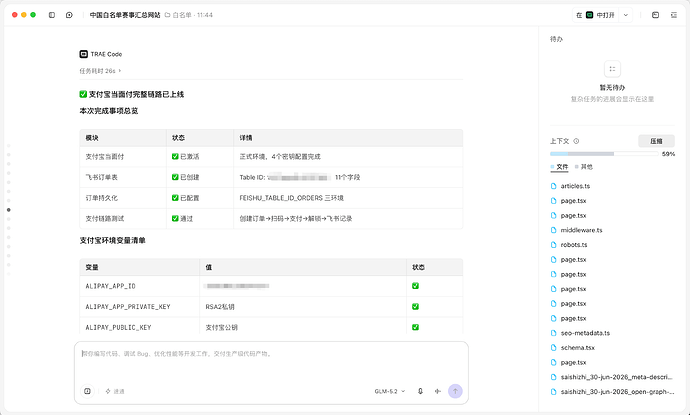
Task: Open robots.ts in the context files
Action: click(x=574, y=245)
